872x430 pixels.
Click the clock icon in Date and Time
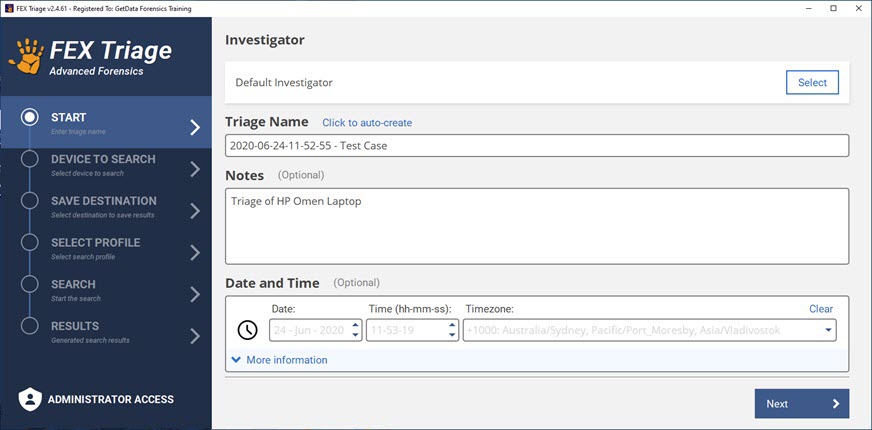click(247, 330)
